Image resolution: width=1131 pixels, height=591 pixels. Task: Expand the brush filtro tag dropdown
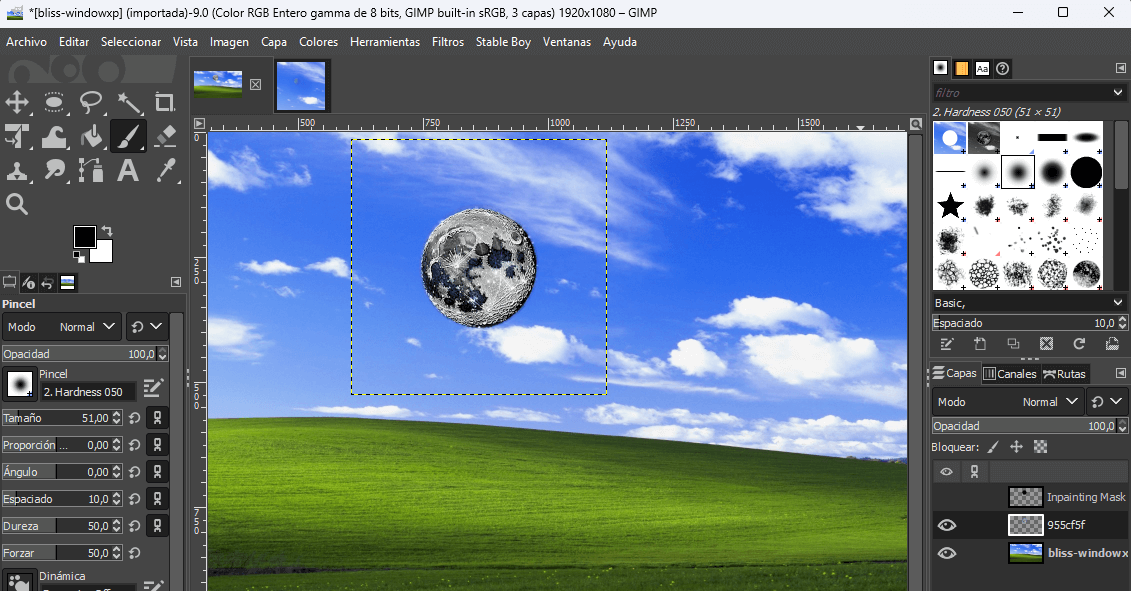[x=1117, y=92]
